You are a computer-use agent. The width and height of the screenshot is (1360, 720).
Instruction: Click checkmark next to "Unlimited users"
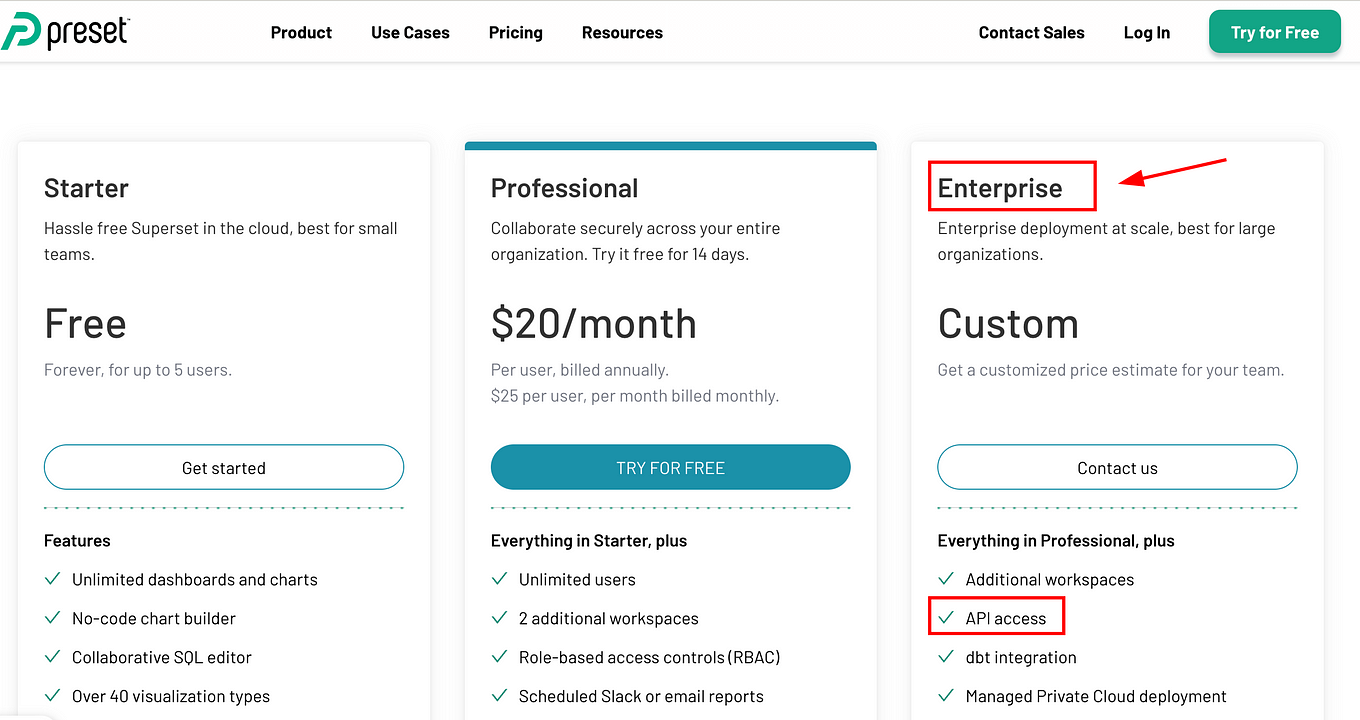[499, 579]
